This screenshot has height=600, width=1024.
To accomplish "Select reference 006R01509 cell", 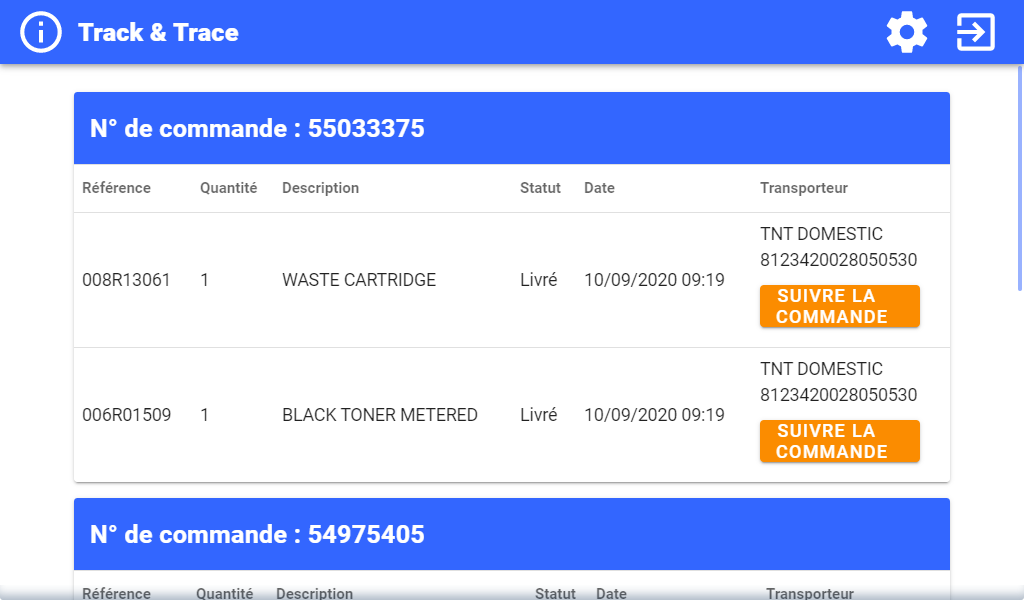I will [x=126, y=415].
